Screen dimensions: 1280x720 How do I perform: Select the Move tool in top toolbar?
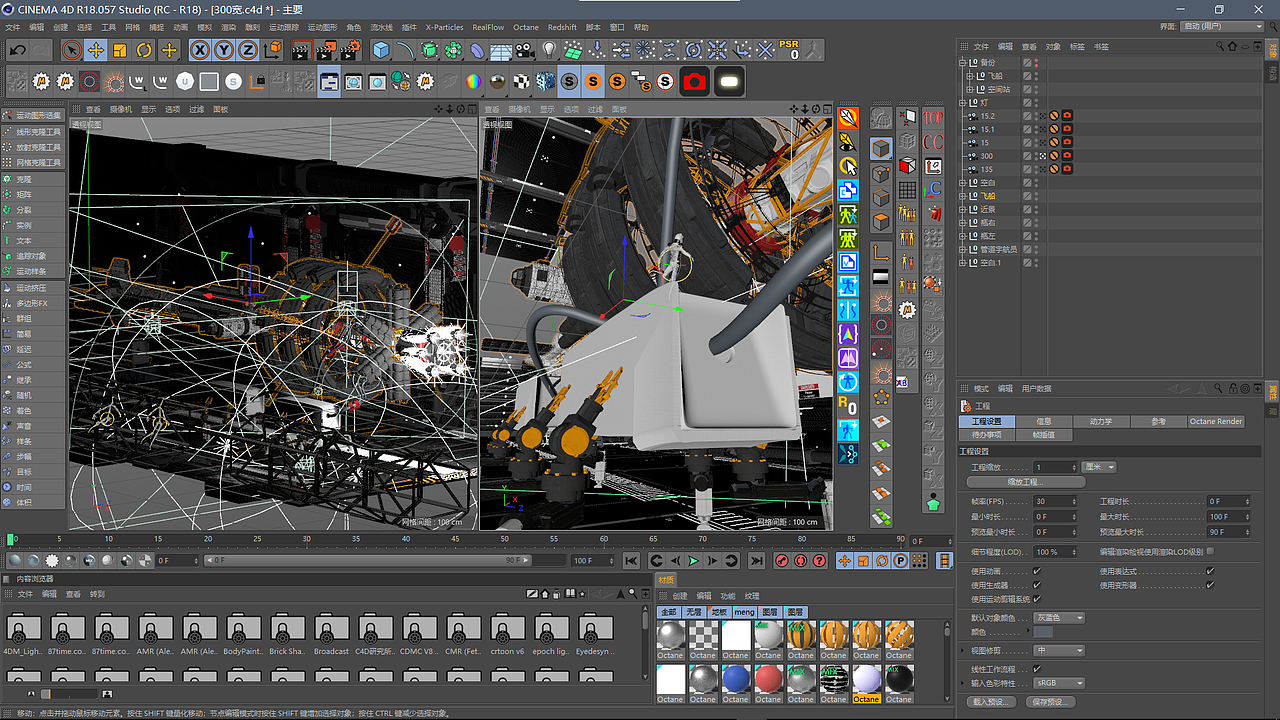coord(96,50)
